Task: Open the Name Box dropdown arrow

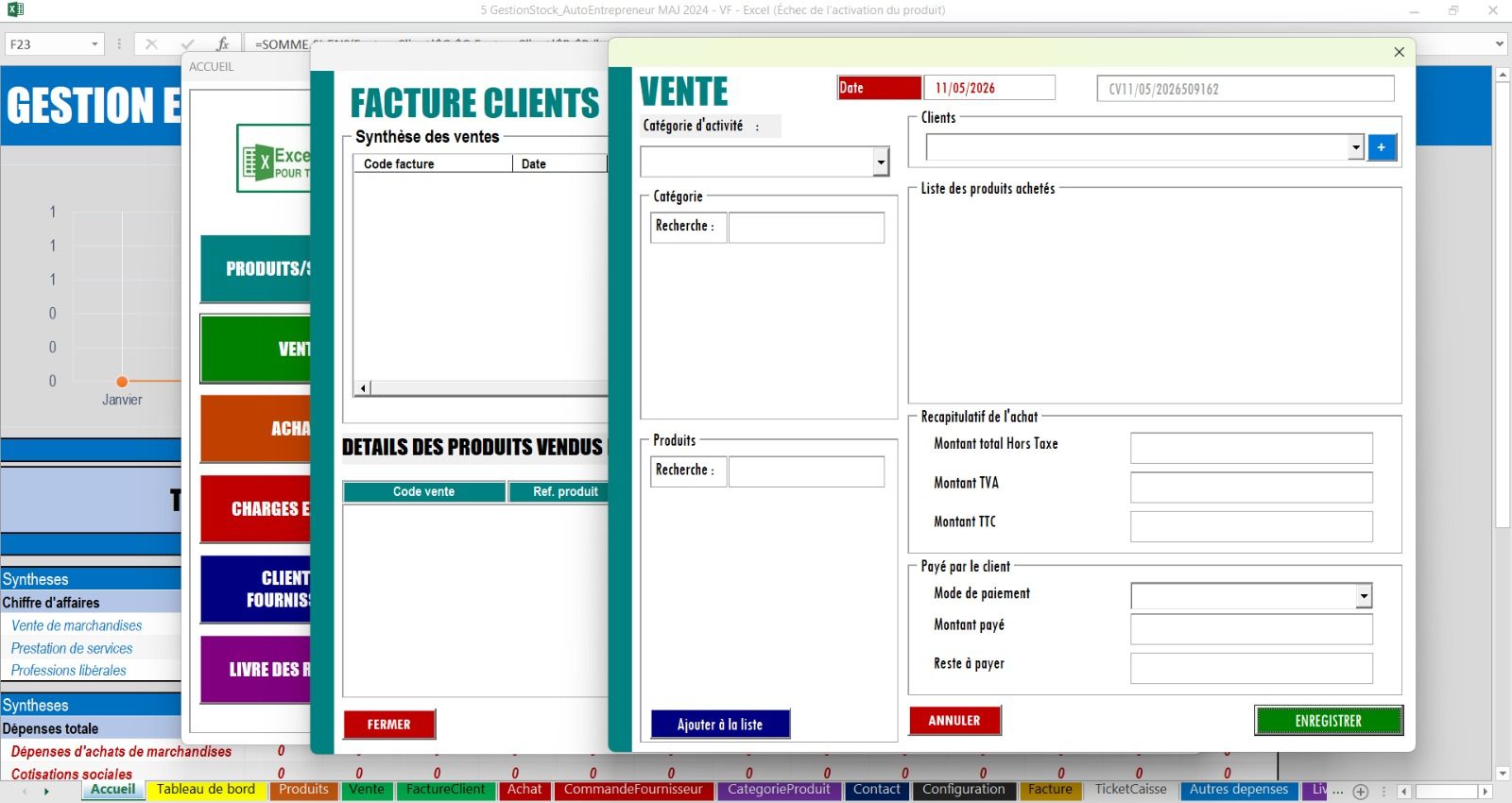Action: tap(94, 44)
